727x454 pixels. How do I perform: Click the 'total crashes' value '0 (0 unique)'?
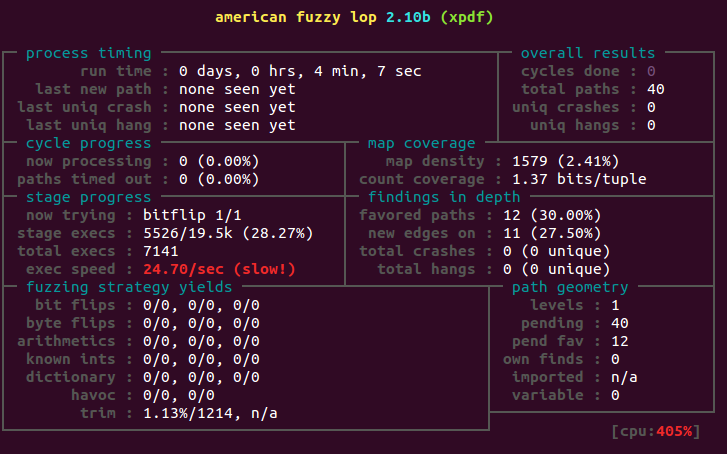[x=556, y=251]
